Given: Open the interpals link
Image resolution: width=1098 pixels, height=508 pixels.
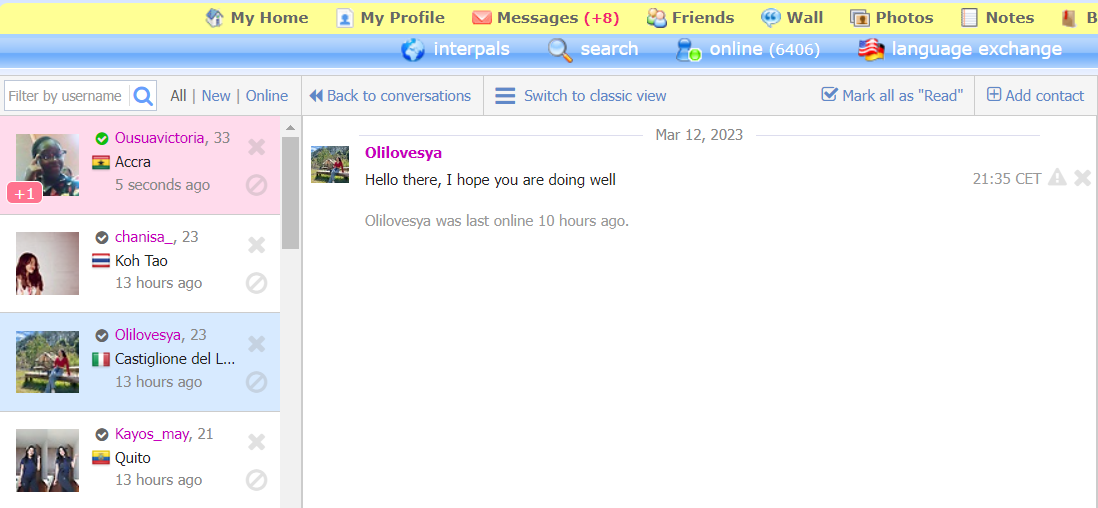Looking at the screenshot, I should tap(471, 49).
